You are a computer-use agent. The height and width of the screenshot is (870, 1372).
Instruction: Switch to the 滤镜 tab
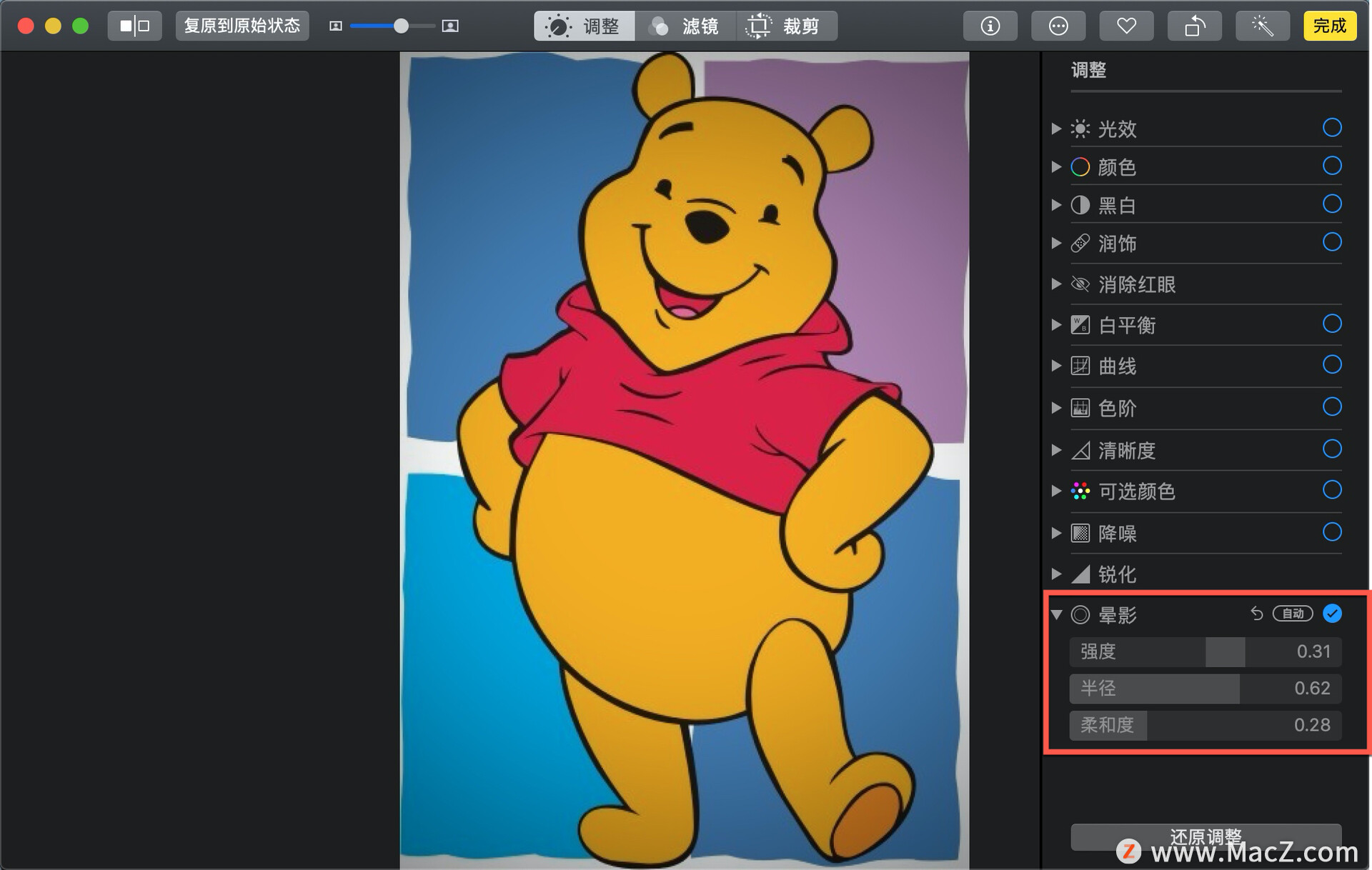click(684, 26)
